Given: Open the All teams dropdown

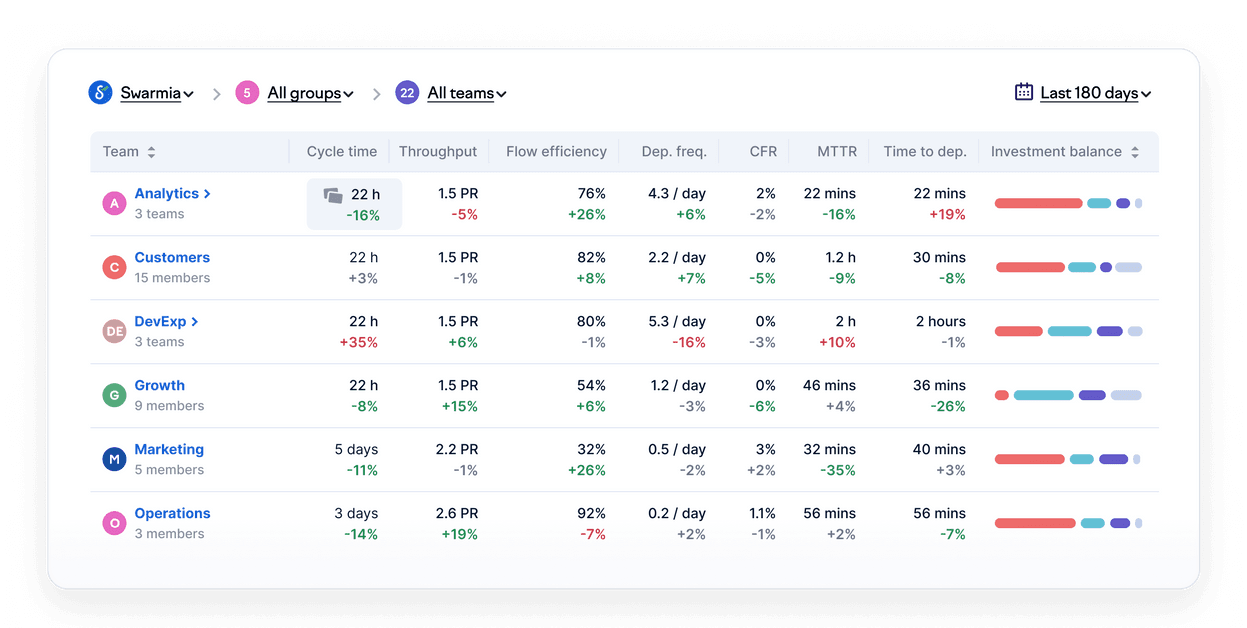Looking at the screenshot, I should (x=467, y=93).
